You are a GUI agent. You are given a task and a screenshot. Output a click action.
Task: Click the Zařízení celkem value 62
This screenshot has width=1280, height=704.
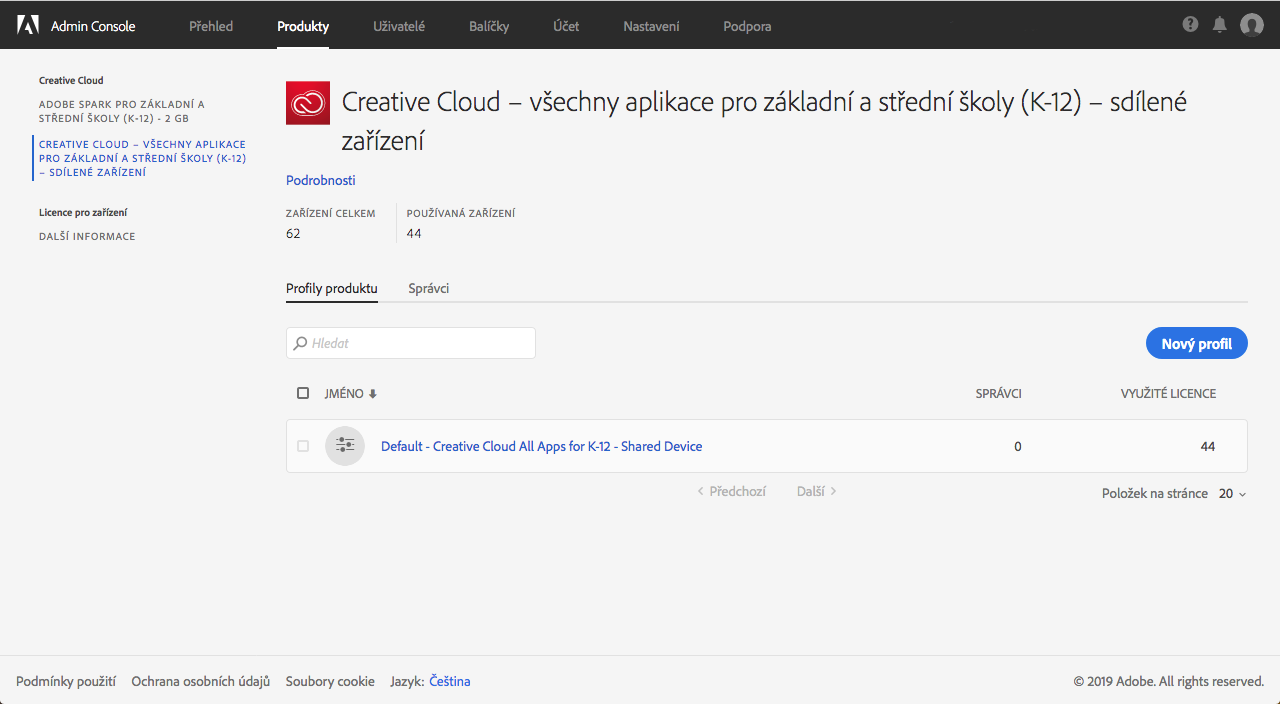click(293, 233)
